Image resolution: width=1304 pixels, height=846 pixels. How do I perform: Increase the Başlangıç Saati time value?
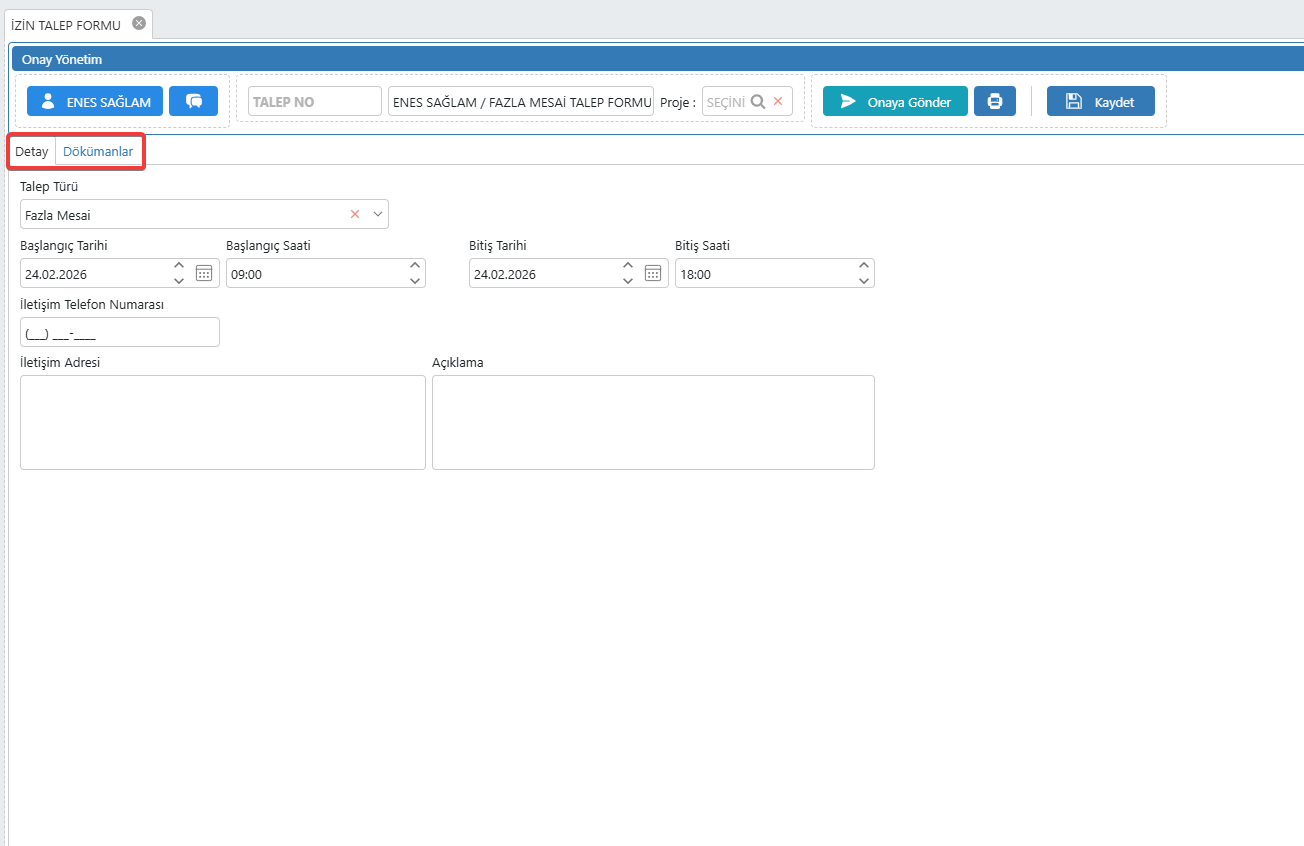(415, 266)
